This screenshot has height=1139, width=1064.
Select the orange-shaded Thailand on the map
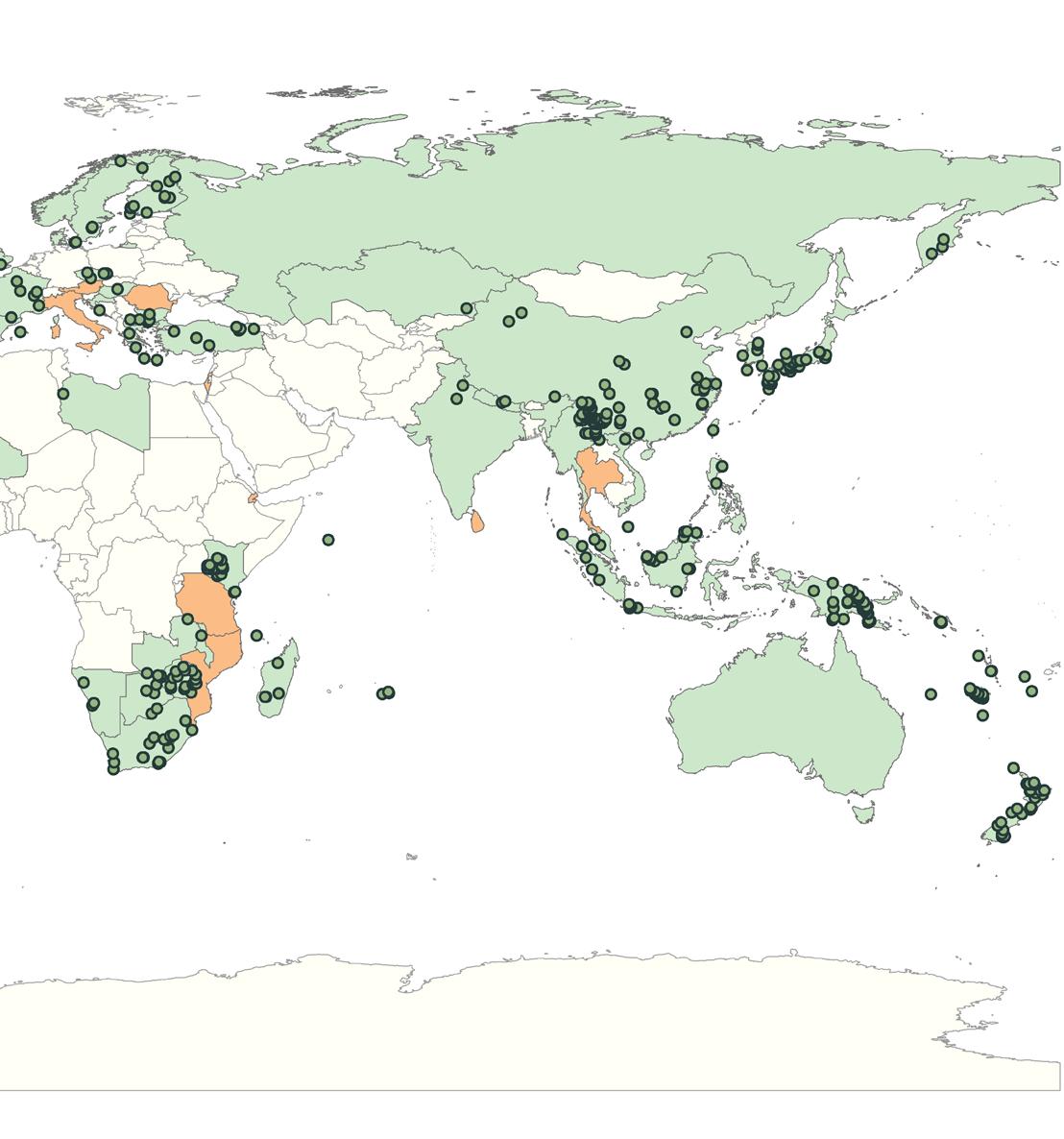point(599,473)
